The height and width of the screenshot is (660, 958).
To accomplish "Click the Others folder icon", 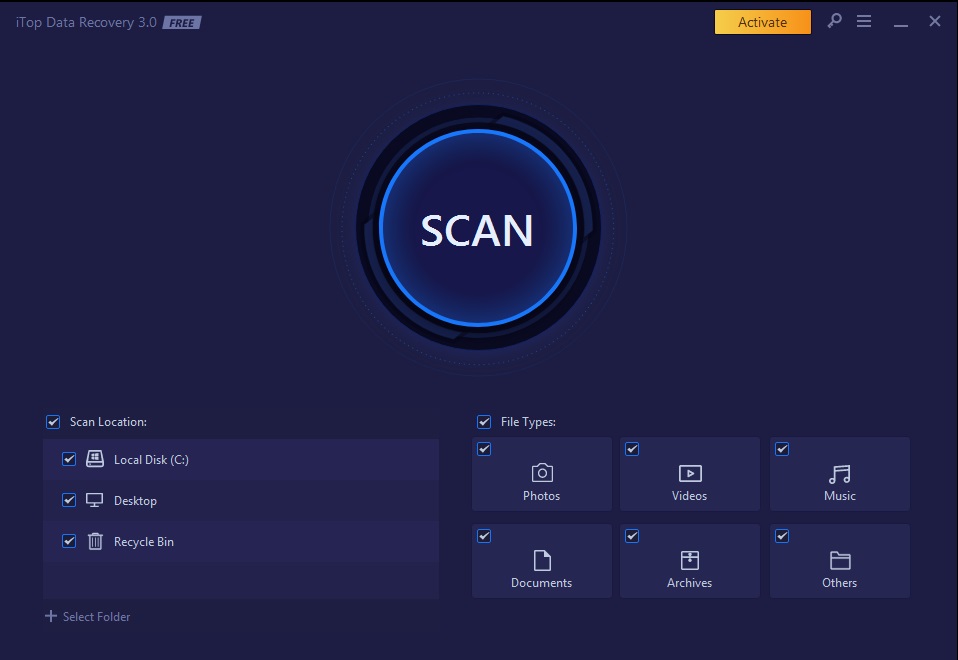I will coord(840,560).
